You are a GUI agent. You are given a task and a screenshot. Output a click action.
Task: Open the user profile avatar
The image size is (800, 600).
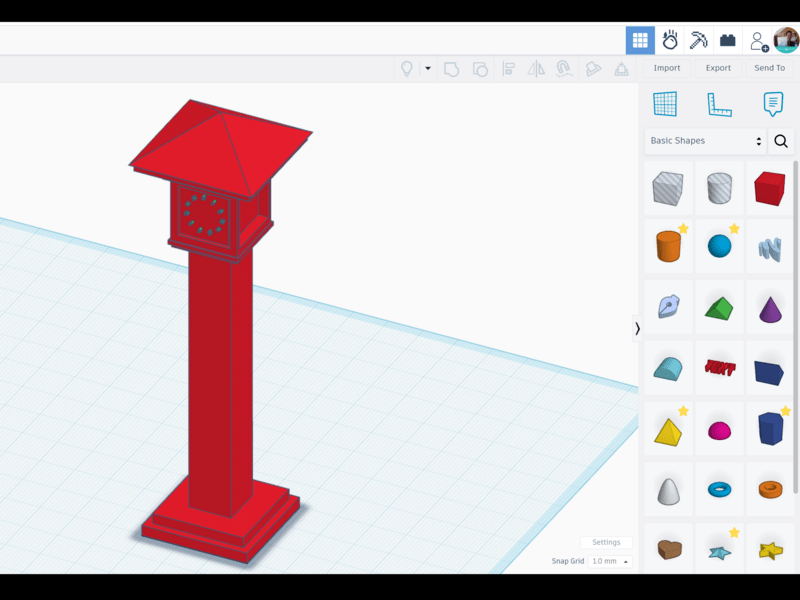click(x=786, y=40)
